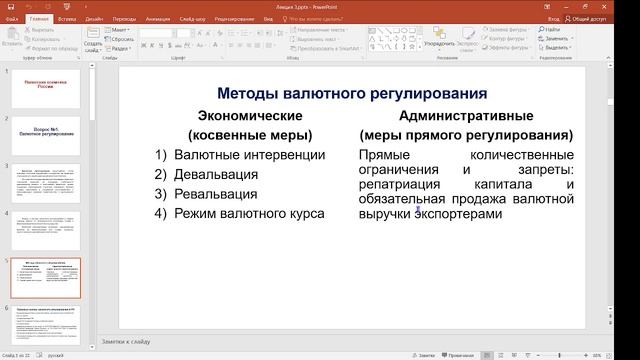This screenshot has width=640, height=360.
Task: Open the Слайд-шоу ribbon tab
Action: [x=192, y=19]
